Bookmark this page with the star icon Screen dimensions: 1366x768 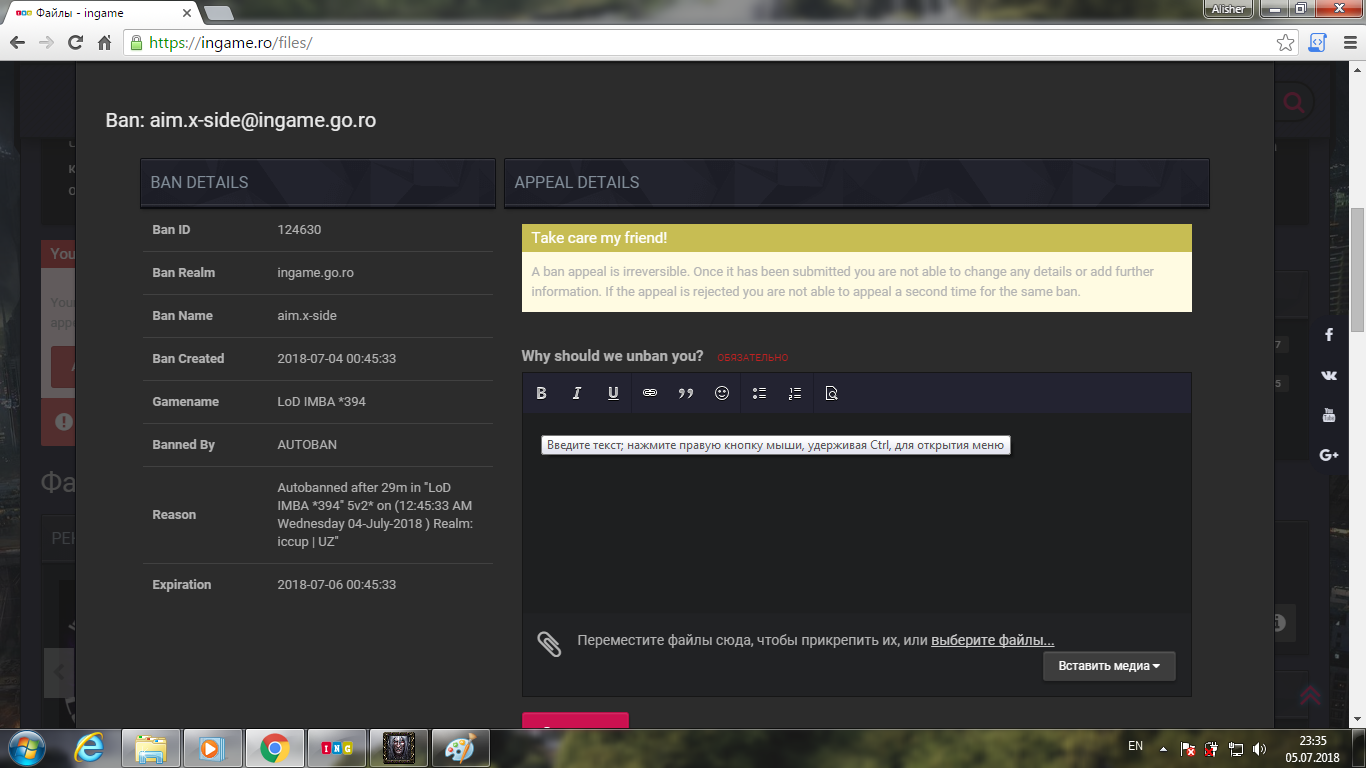[x=1286, y=43]
